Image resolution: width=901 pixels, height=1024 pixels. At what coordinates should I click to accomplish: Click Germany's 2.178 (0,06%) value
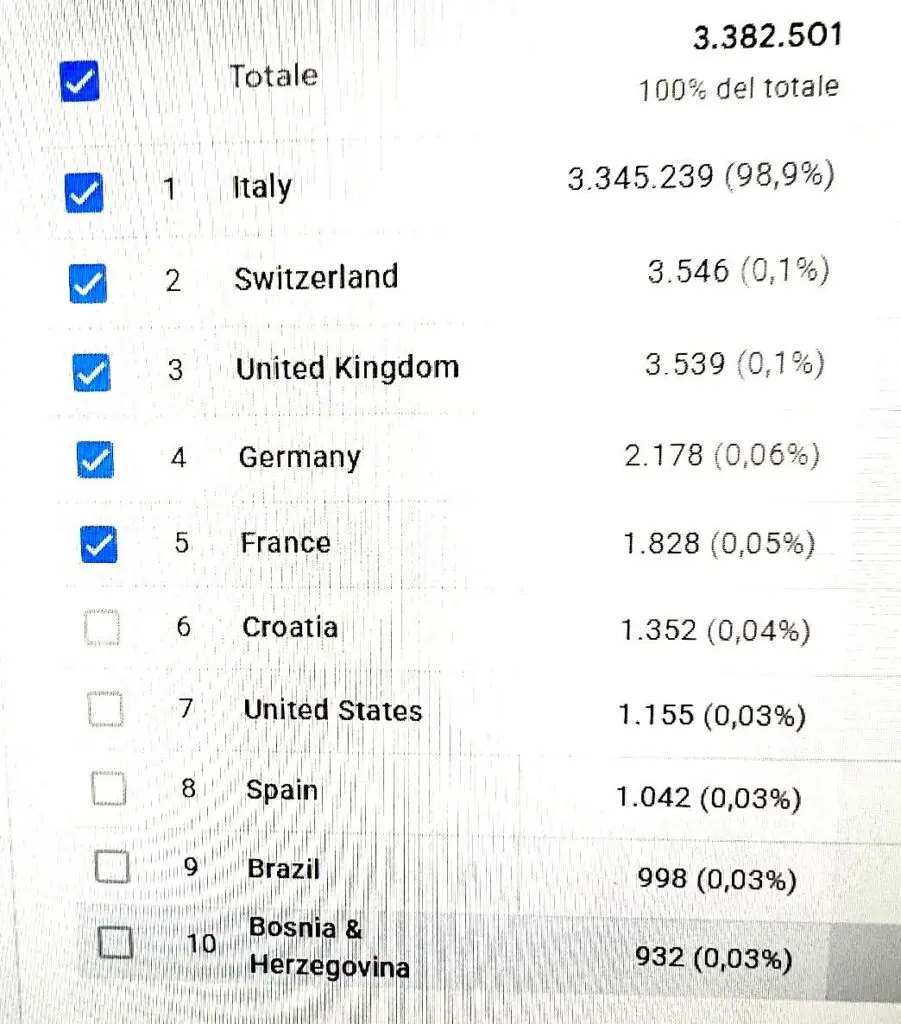722,455
